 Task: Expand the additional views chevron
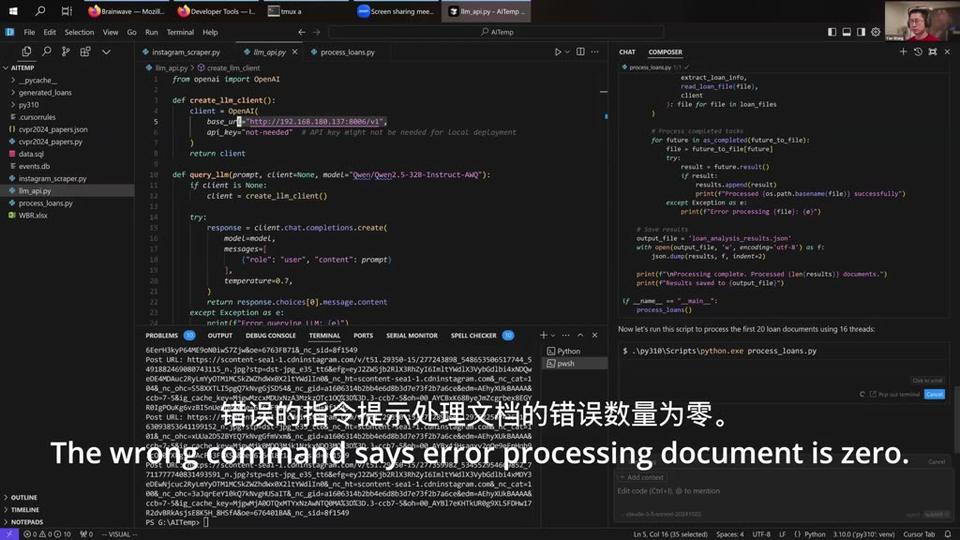click(106, 52)
